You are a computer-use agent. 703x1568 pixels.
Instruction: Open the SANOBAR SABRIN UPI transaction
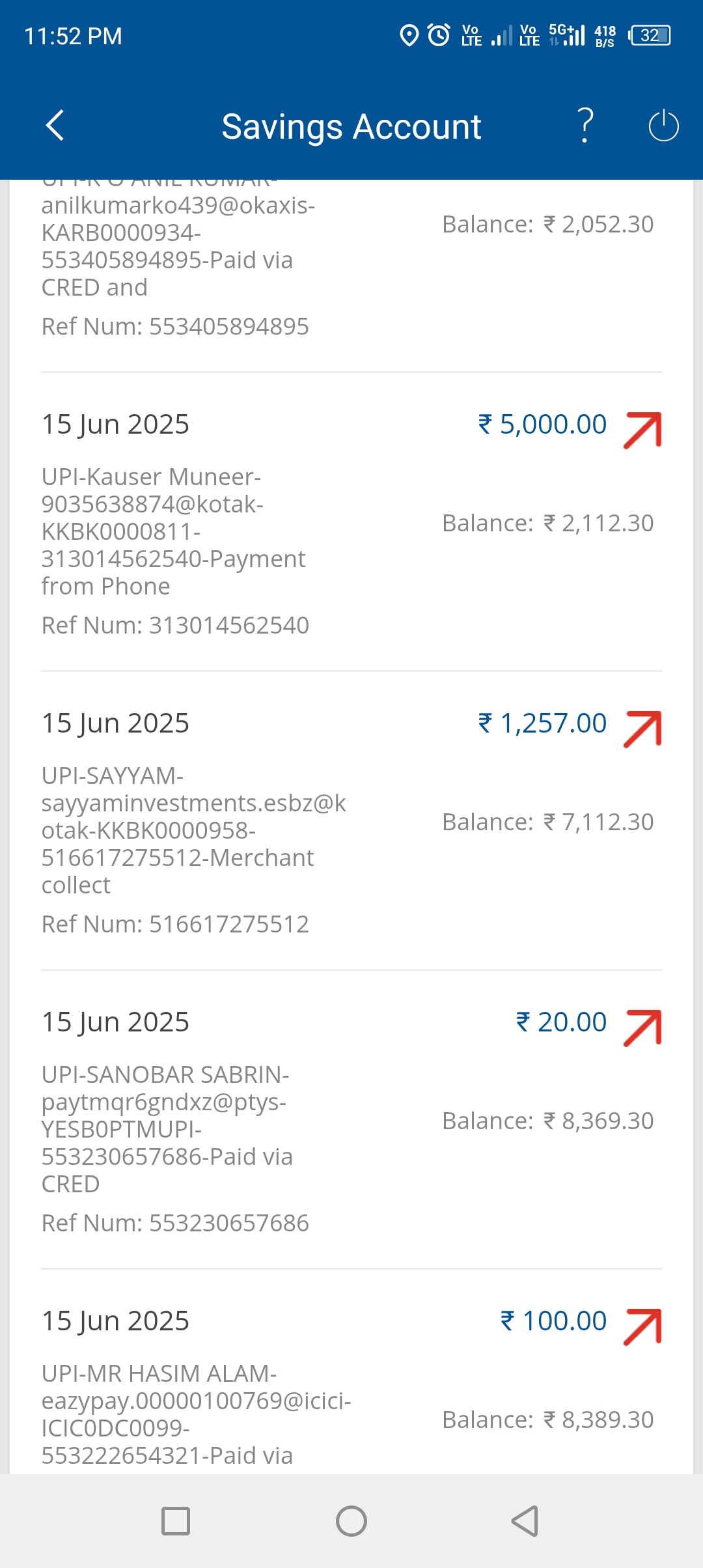(167, 1129)
